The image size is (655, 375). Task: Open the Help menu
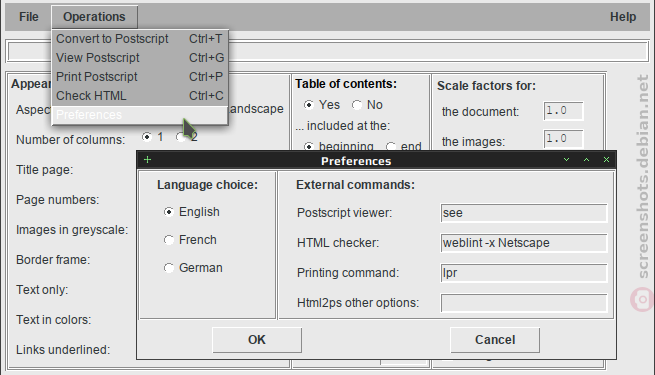(x=622, y=17)
